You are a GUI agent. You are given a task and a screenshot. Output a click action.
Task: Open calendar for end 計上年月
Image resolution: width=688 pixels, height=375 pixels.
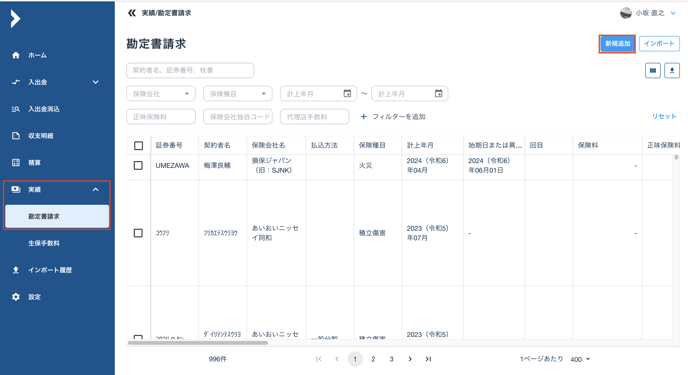point(438,93)
